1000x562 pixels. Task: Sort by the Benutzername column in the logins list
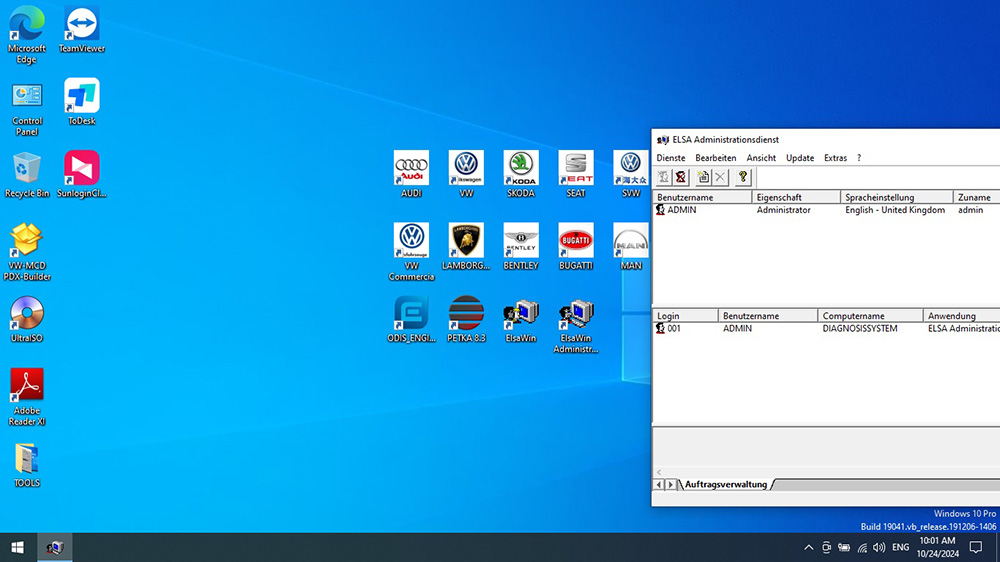(768, 316)
